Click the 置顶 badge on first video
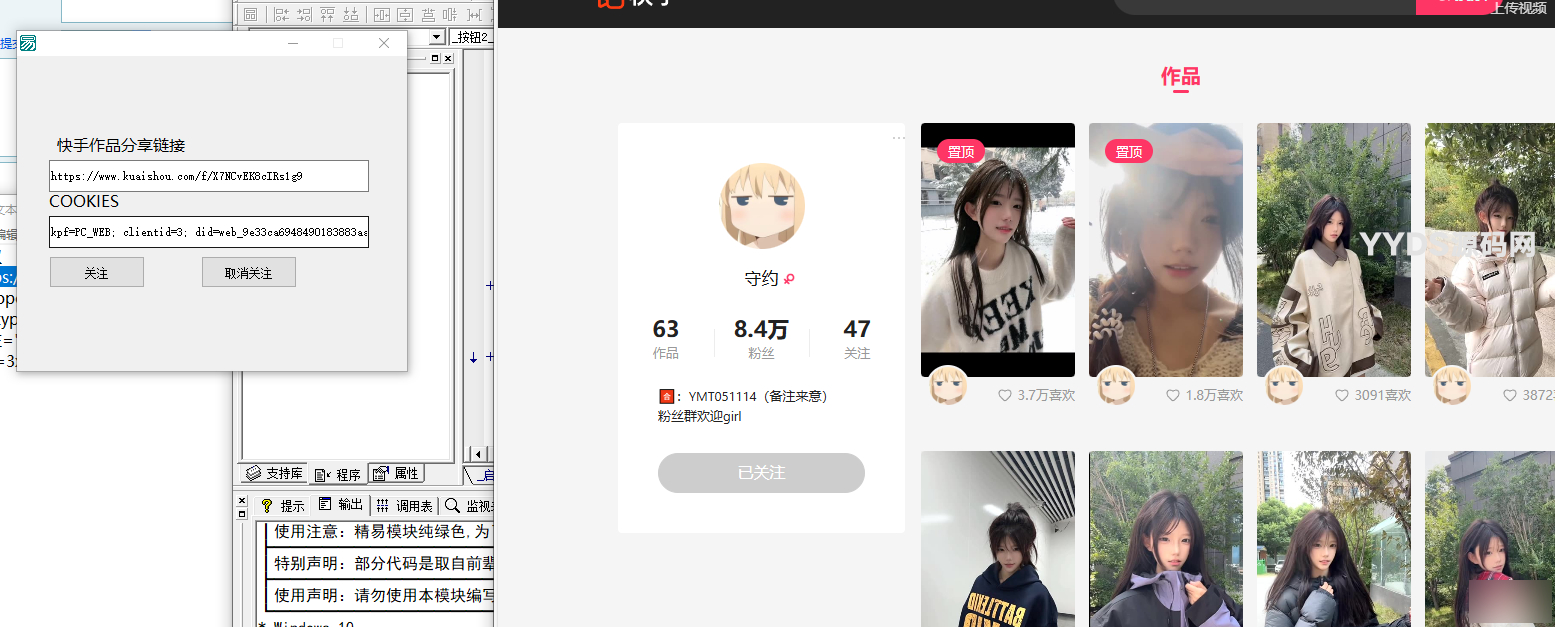This screenshot has height=627, width=1555. click(961, 152)
